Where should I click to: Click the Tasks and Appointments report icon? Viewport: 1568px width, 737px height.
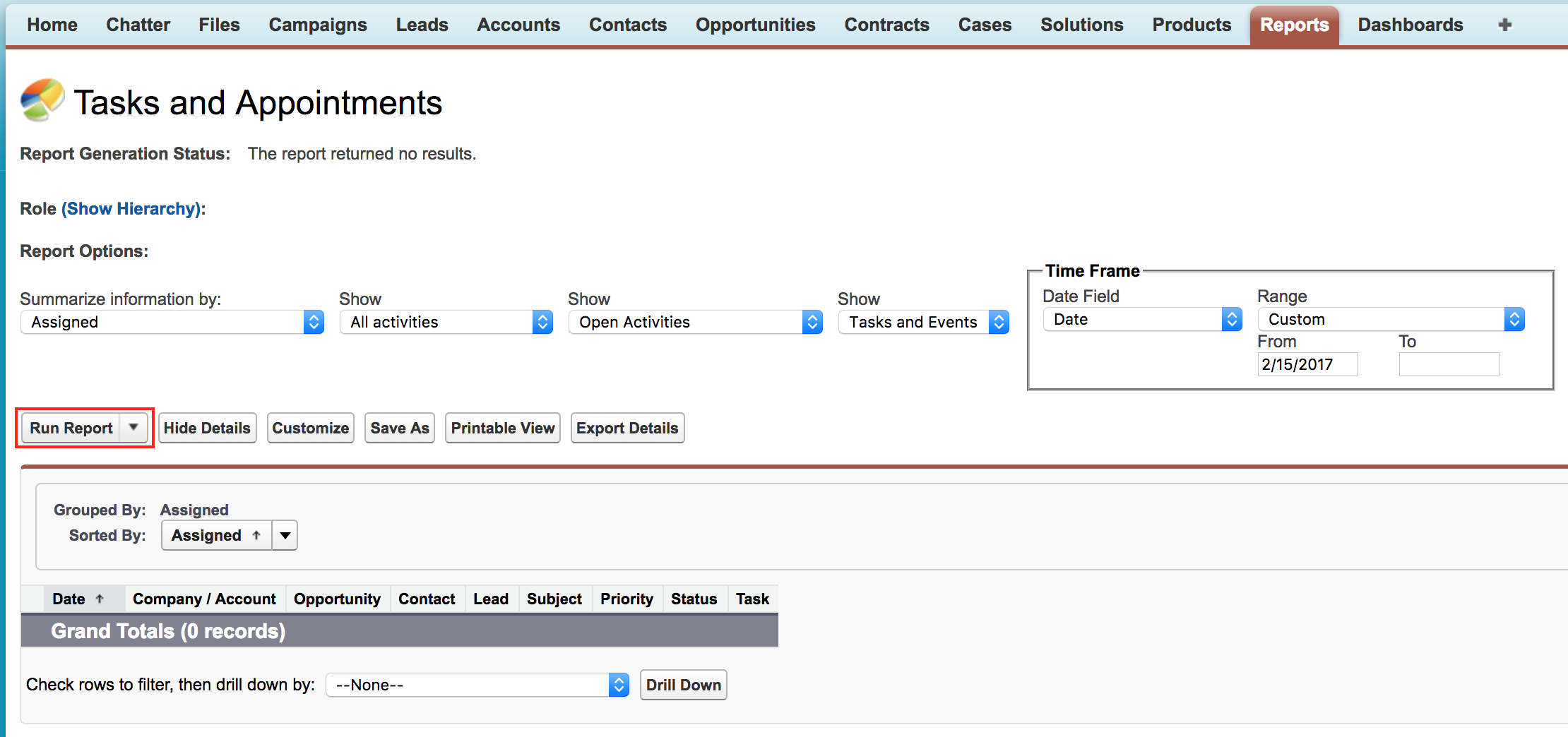pos(42,100)
